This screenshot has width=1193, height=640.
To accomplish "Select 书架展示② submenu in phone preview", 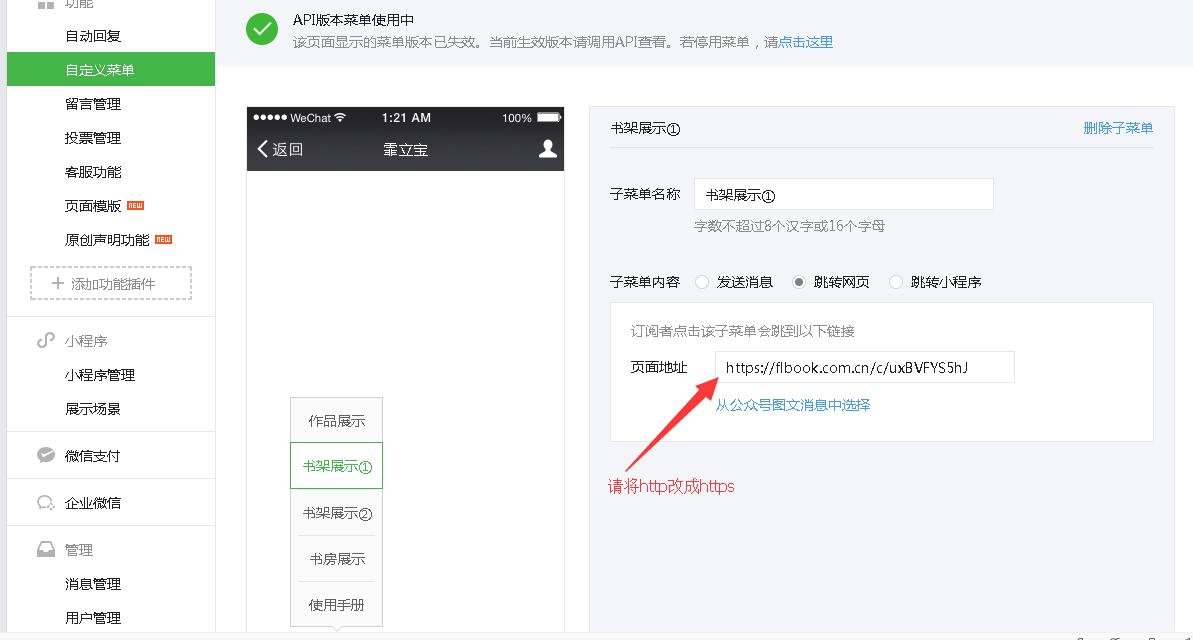I will pyautogui.click(x=336, y=513).
